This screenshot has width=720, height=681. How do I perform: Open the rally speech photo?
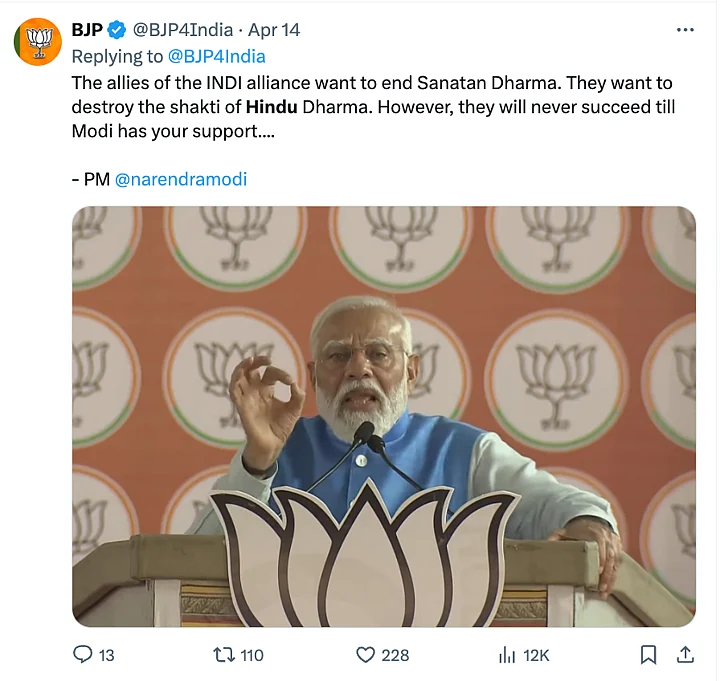[383, 416]
